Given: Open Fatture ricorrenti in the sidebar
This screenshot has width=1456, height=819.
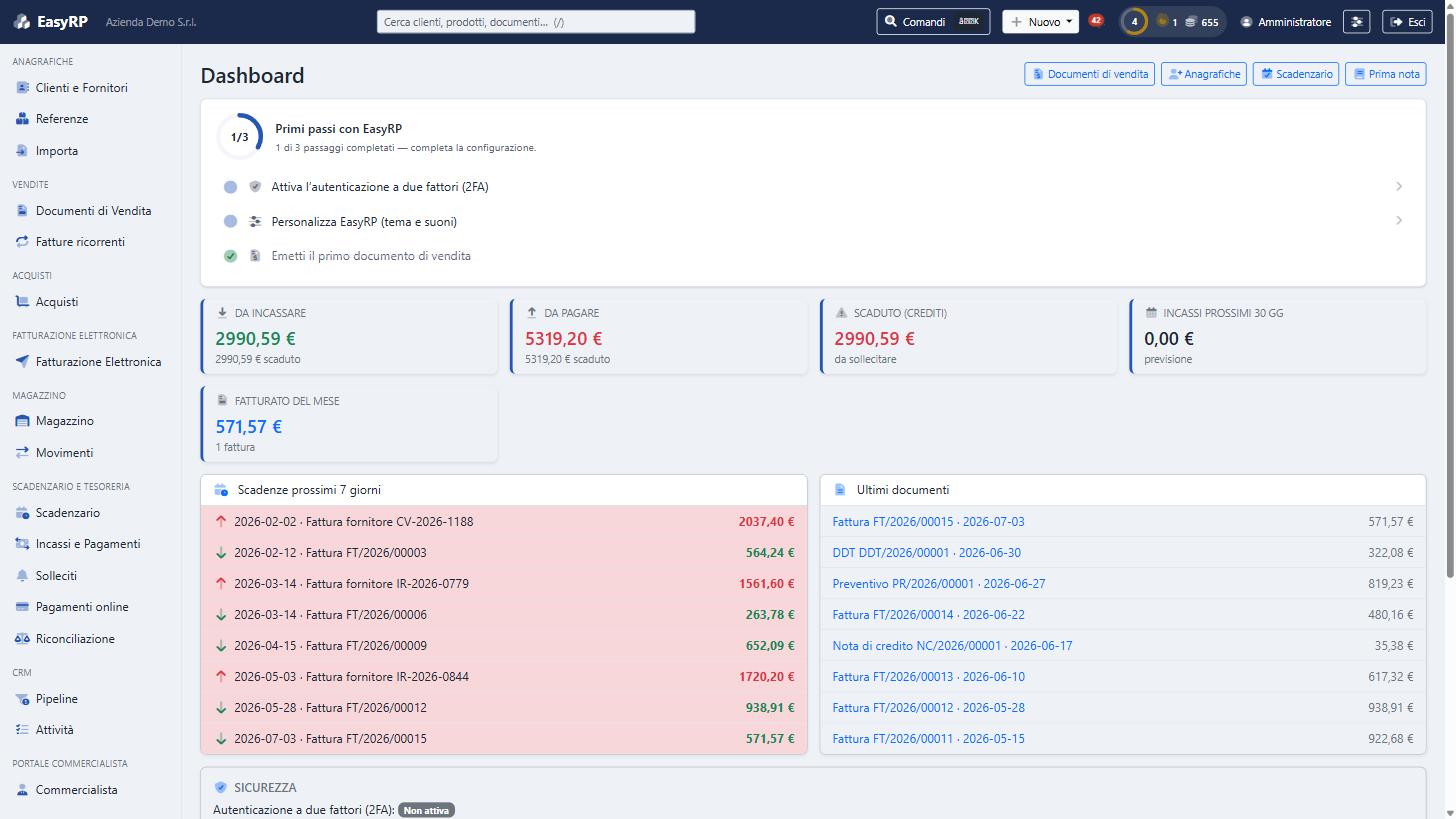Looking at the screenshot, I should click(80, 242).
